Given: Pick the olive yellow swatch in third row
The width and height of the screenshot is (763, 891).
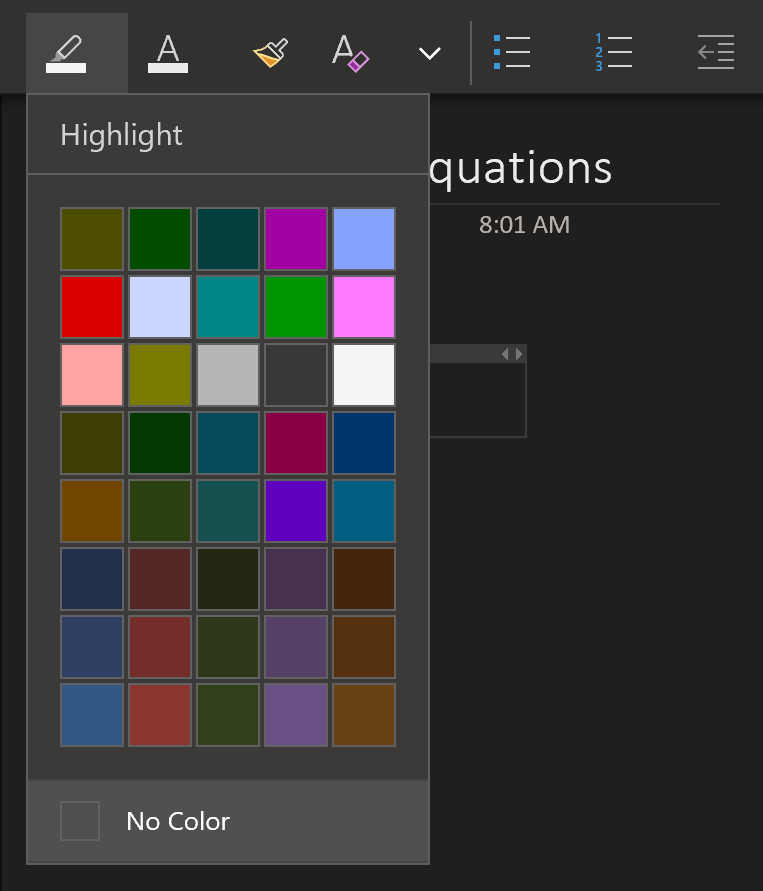Looking at the screenshot, I should pos(160,375).
